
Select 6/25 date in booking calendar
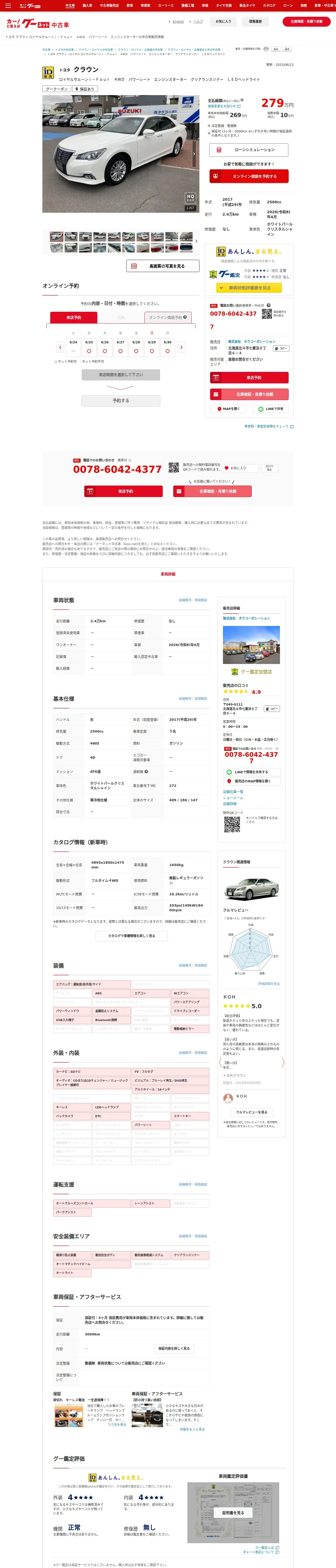tap(89, 347)
